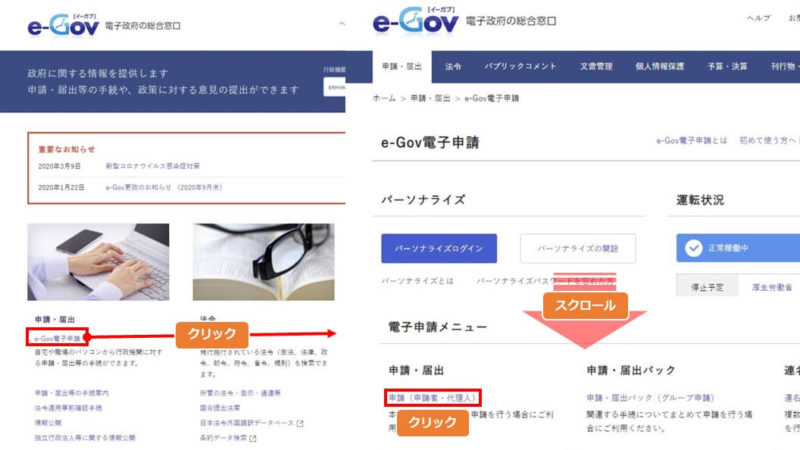
Task: Switch to the 停止予定 tab
Action: [707, 287]
